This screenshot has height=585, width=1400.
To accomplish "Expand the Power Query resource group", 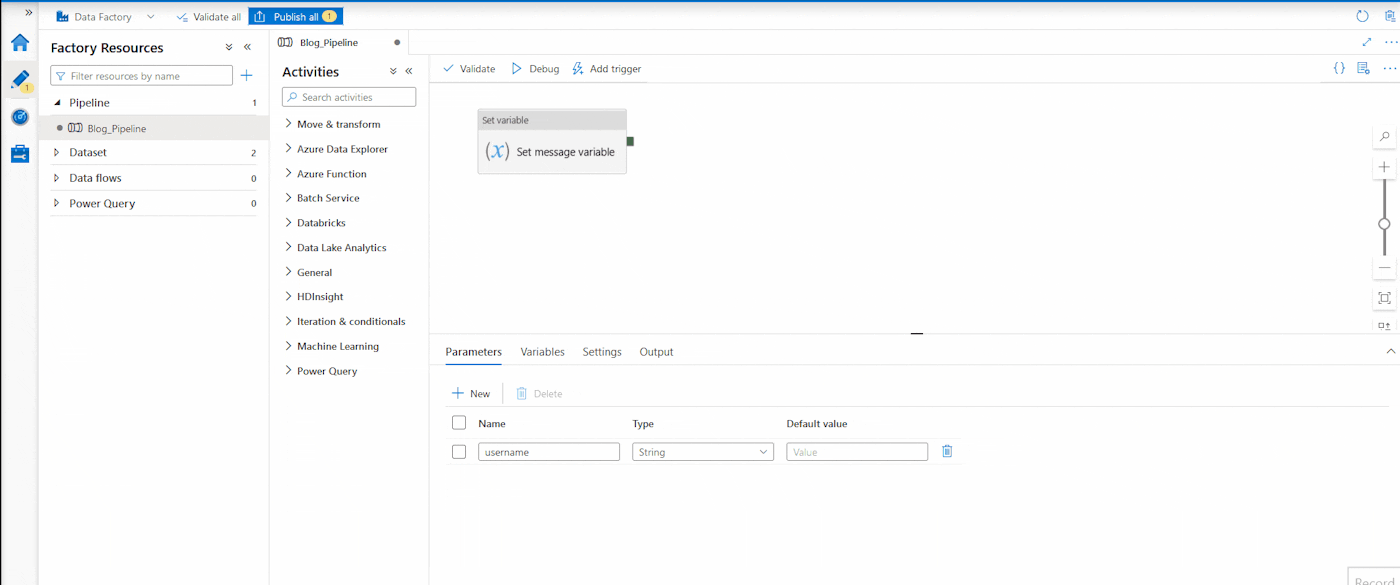I will (57, 203).
